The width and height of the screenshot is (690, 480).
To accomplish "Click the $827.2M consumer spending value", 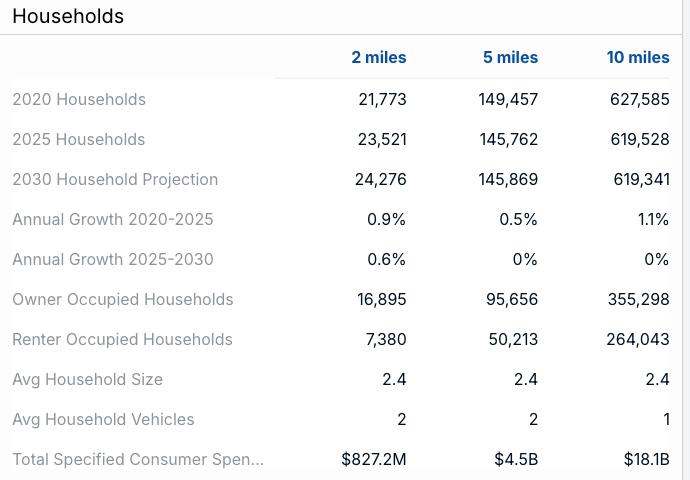I will pos(374,460).
